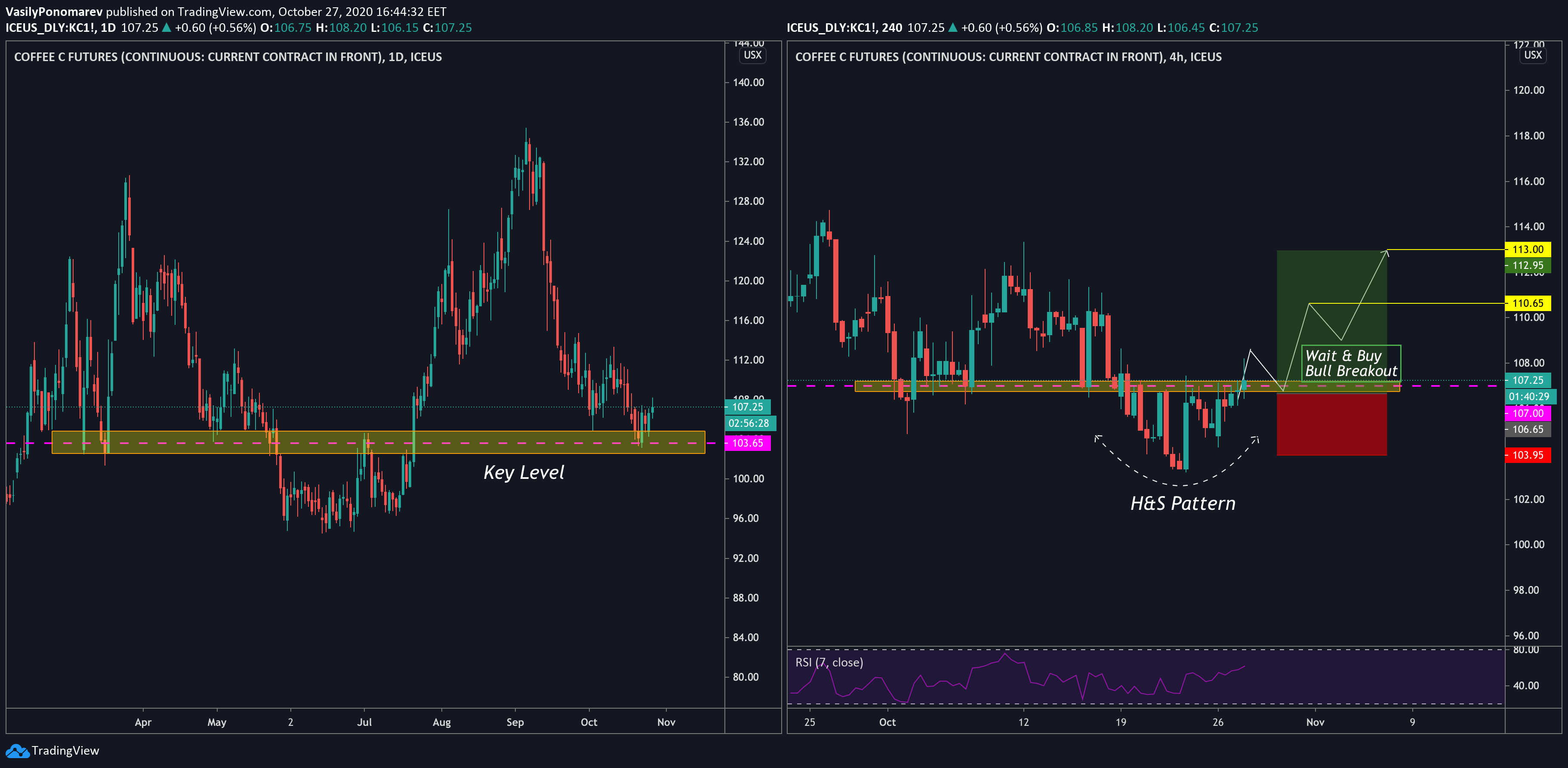This screenshot has height=768, width=1568.
Task: Click the 120.00 tick on the 4h price scale
Action: [x=1528, y=90]
